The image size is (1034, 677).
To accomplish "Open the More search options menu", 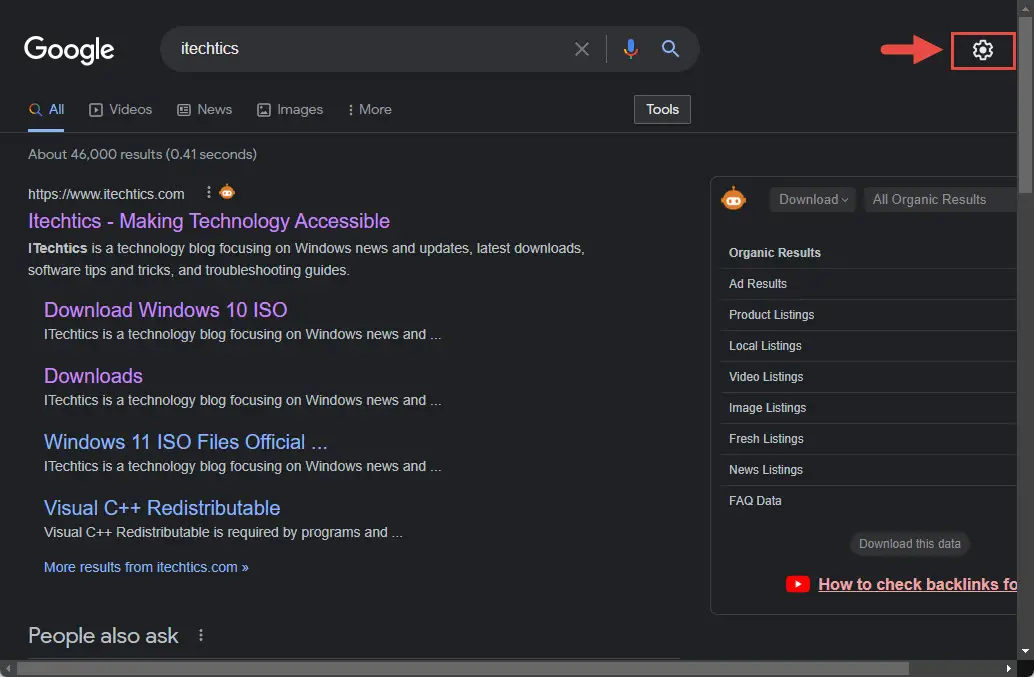I will [x=370, y=109].
